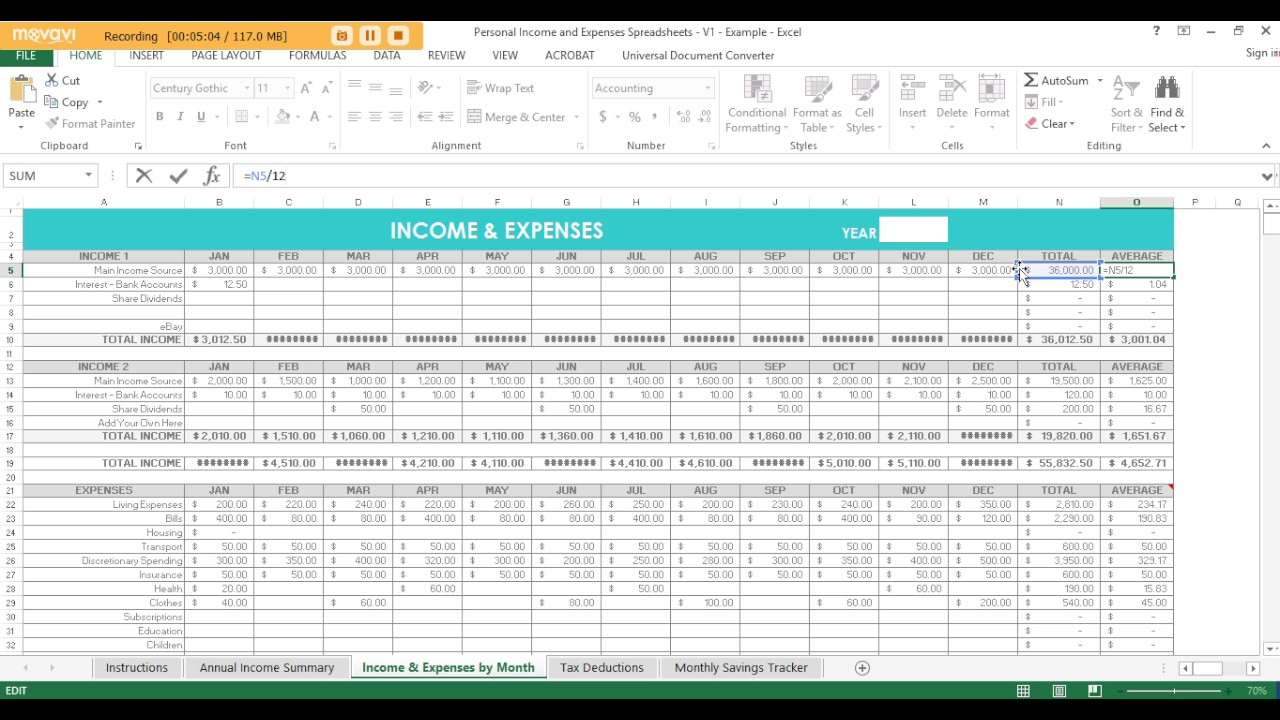Click the Insert Function fx icon

pyautogui.click(x=211, y=175)
